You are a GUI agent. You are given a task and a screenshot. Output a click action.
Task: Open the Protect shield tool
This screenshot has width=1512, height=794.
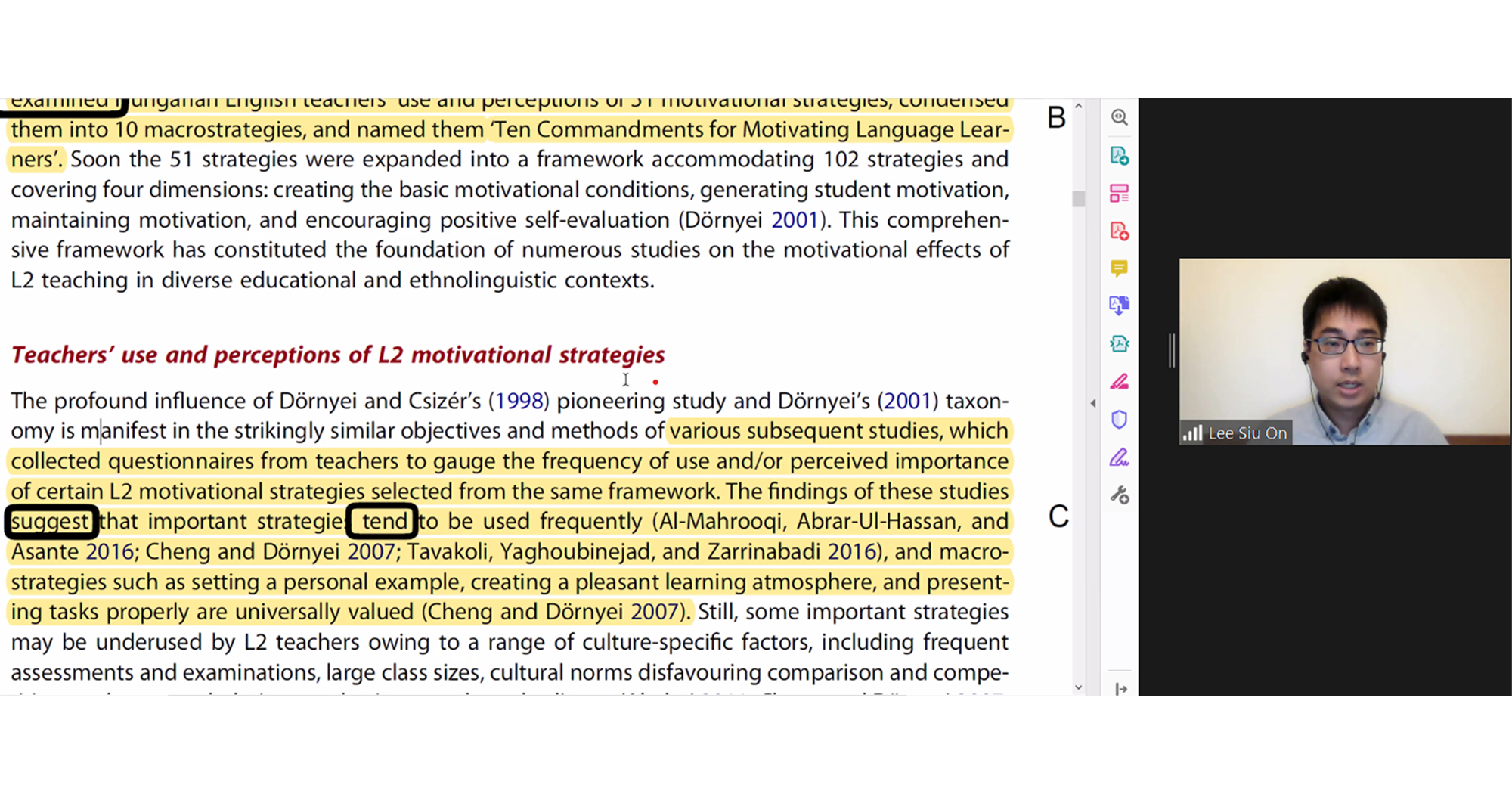[x=1120, y=420]
